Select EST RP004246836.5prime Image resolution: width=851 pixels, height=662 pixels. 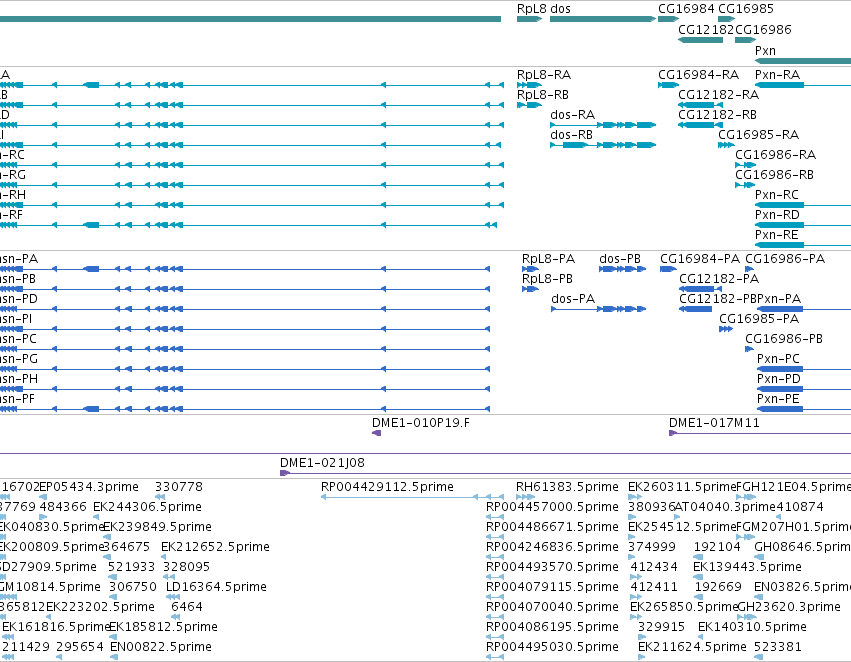pyautogui.click(x=552, y=547)
